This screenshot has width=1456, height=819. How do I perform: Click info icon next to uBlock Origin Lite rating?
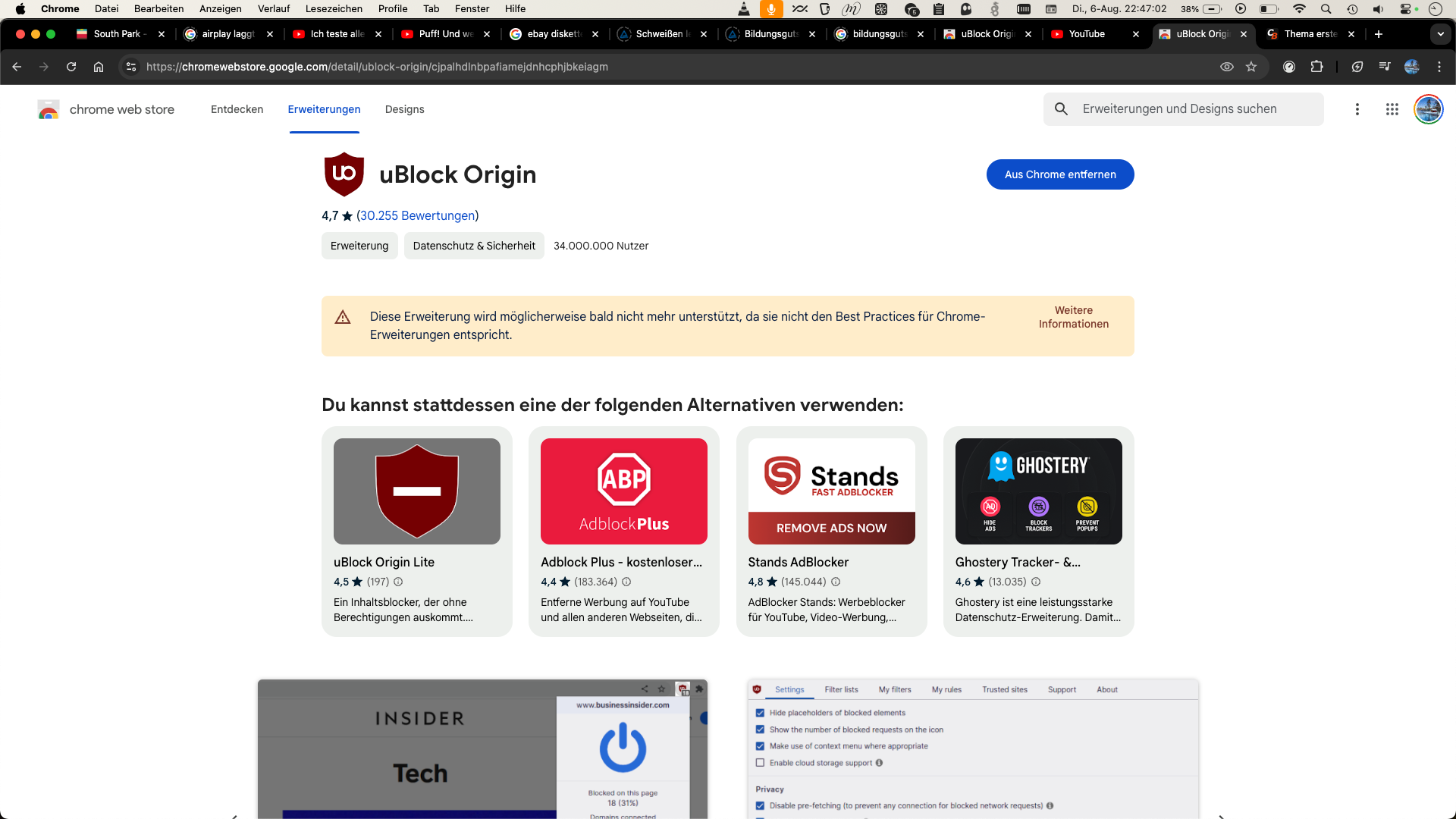(398, 582)
